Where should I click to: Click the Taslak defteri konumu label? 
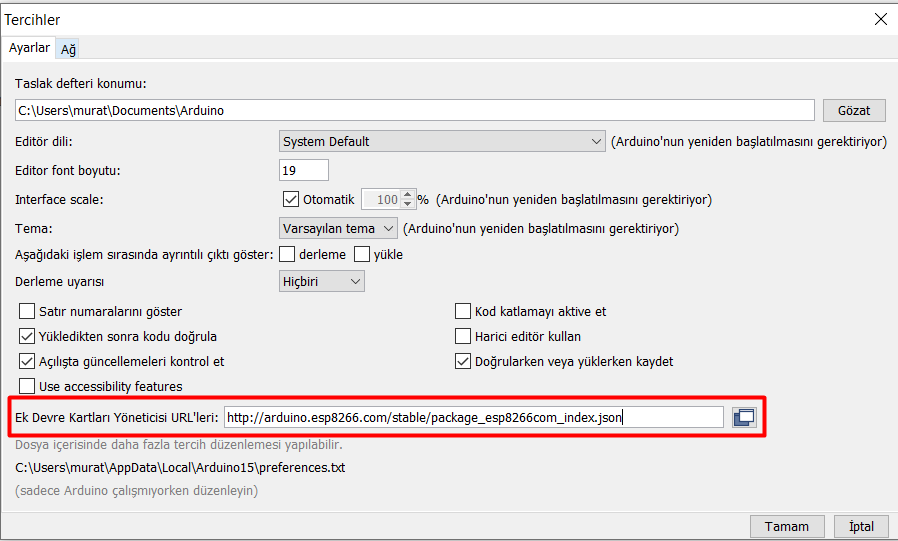coord(81,84)
